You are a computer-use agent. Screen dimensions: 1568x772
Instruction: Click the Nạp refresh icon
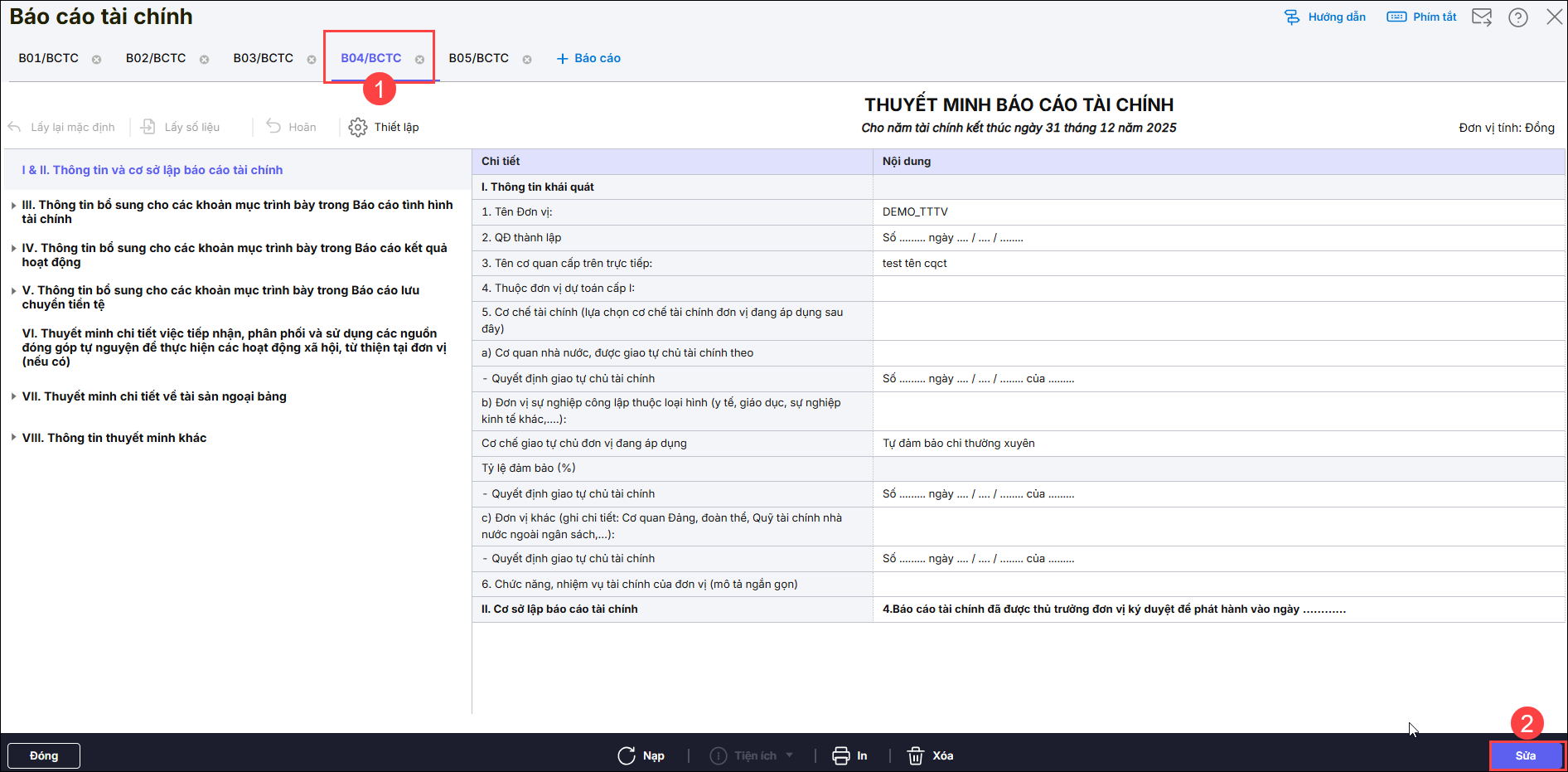(x=627, y=755)
